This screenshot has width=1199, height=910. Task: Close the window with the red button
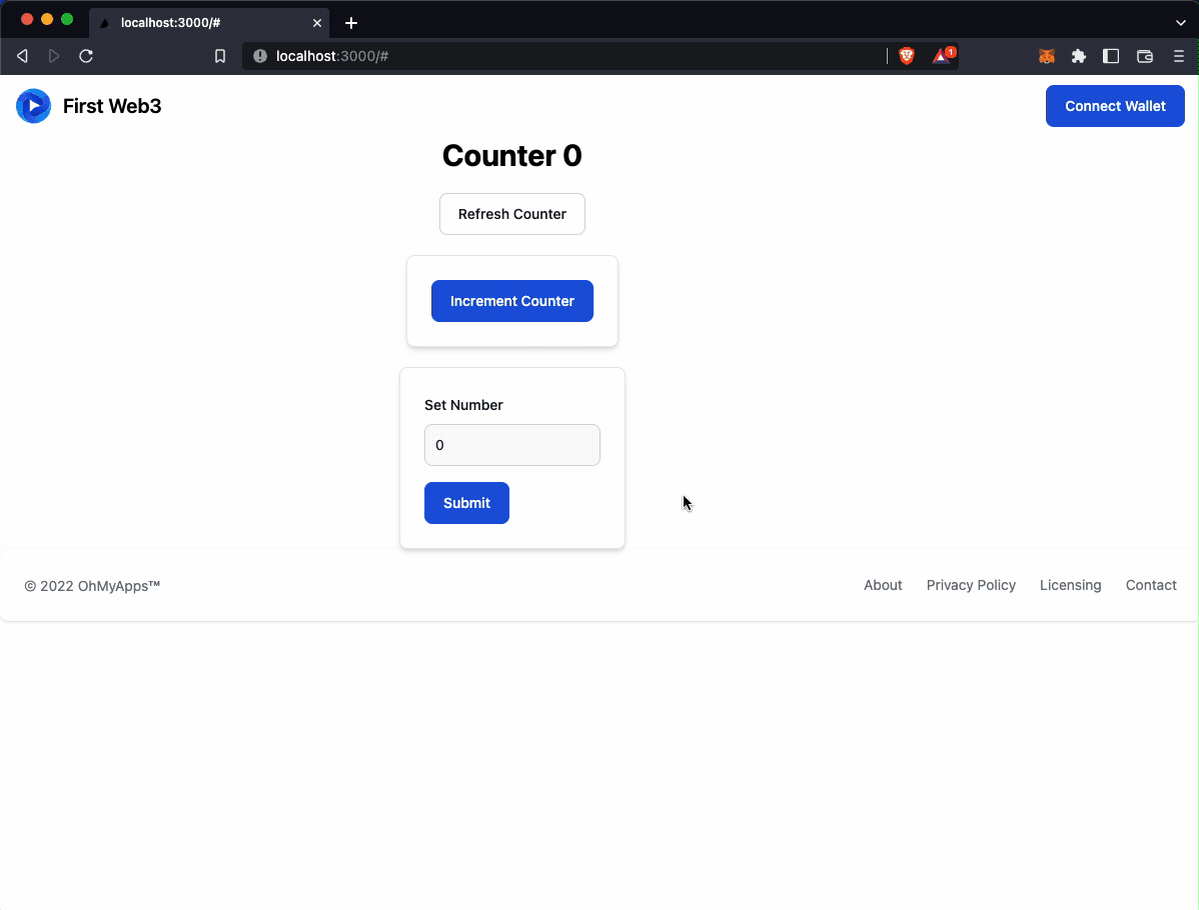[x=27, y=19]
